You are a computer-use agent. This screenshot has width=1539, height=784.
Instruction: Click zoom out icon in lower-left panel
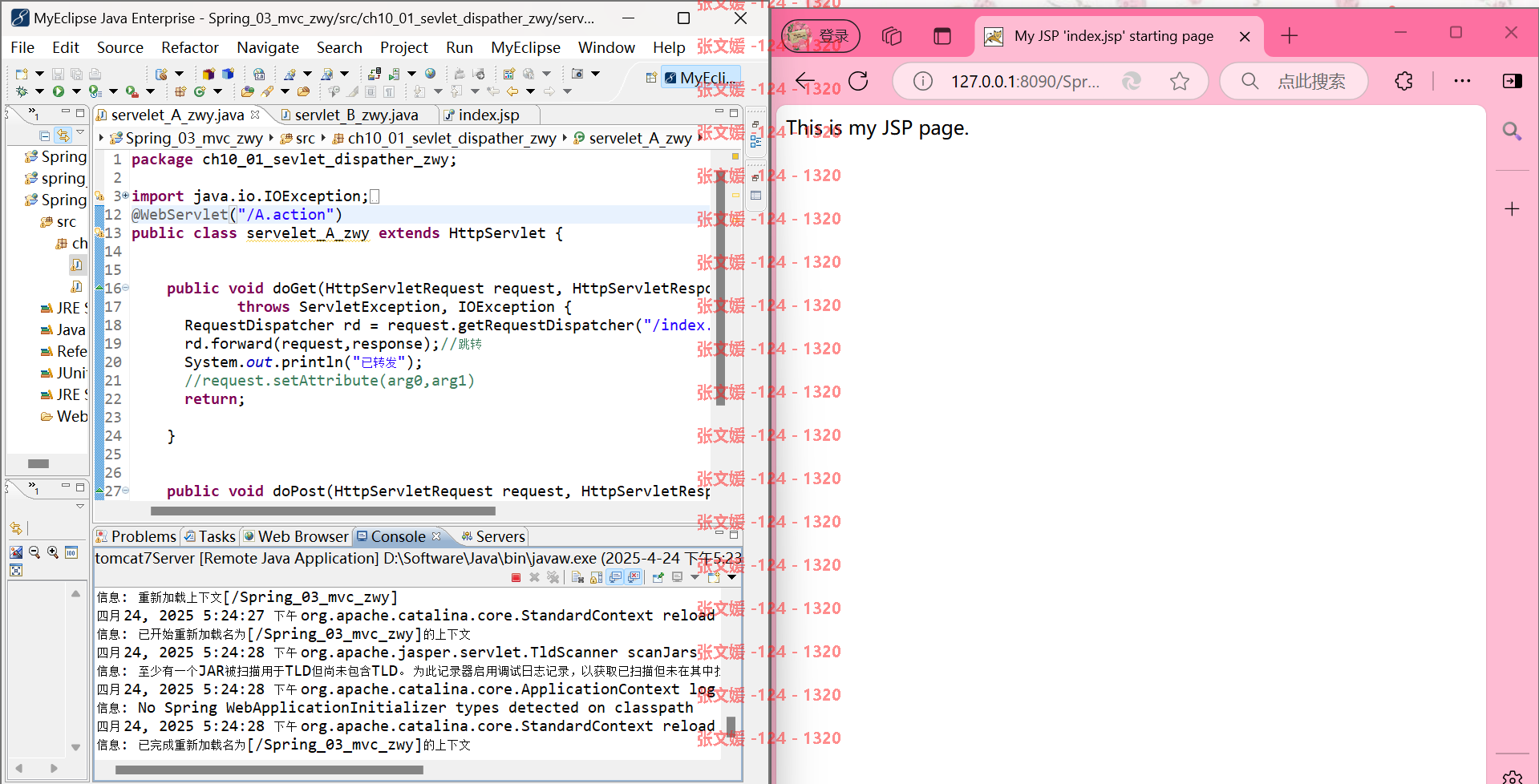click(34, 552)
